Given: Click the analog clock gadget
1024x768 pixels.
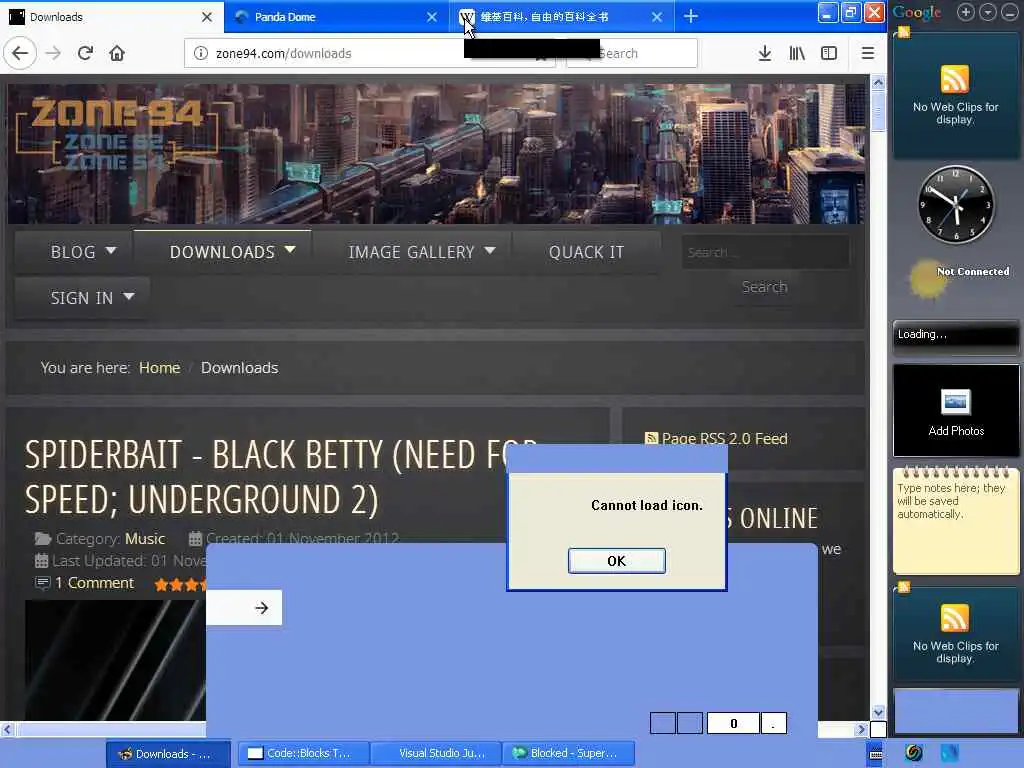Looking at the screenshot, I should coord(956,204).
